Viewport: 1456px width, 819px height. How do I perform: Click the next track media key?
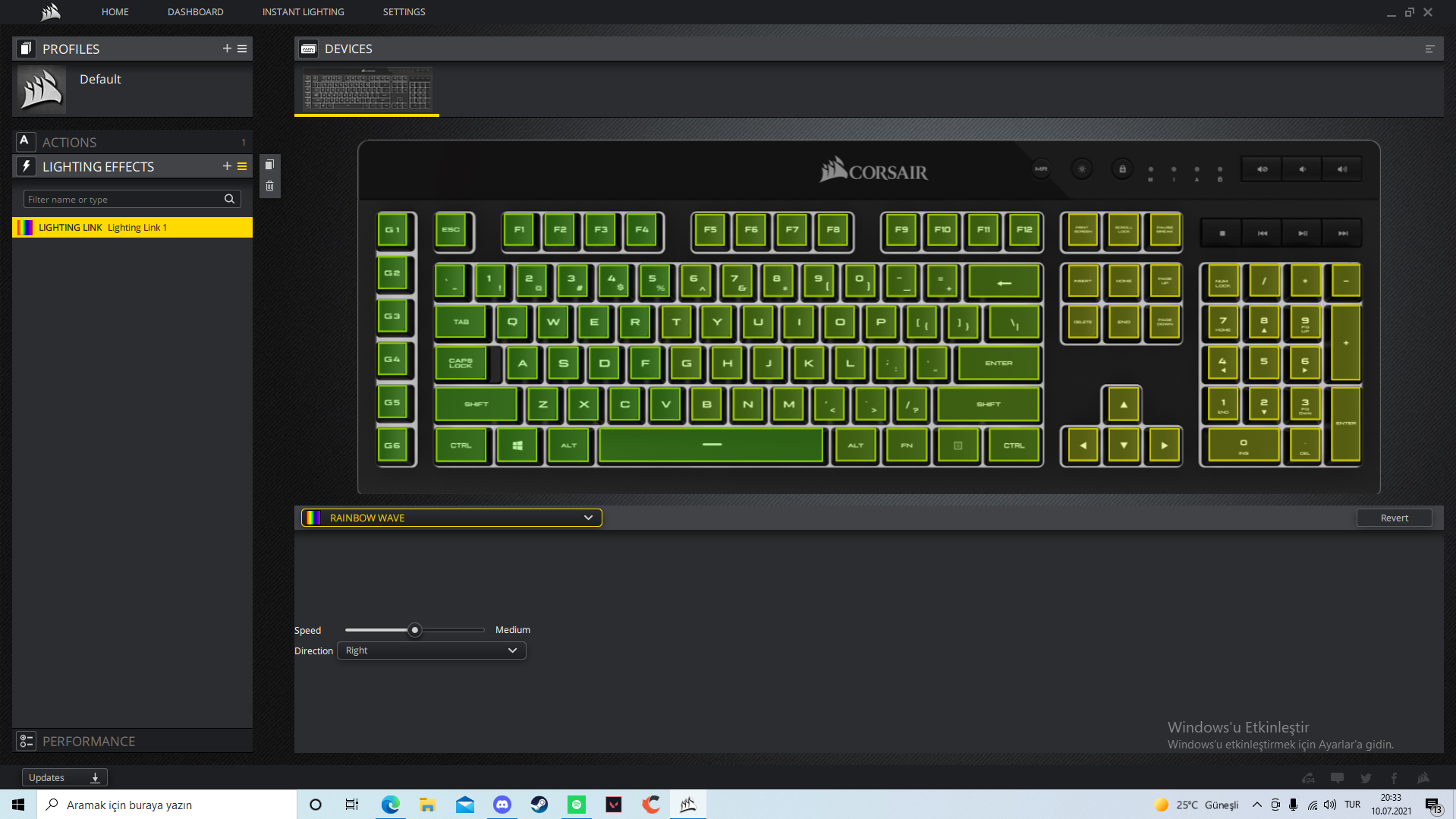pos(1342,233)
